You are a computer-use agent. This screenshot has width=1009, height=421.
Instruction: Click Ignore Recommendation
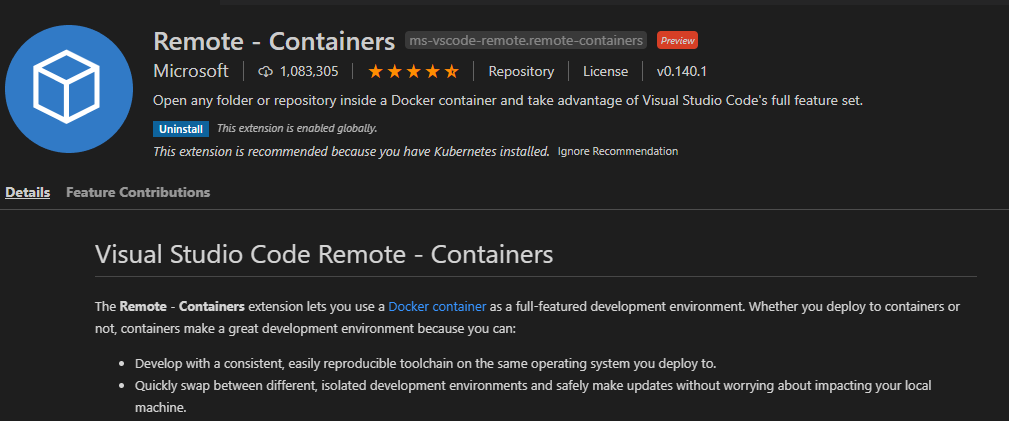(618, 151)
